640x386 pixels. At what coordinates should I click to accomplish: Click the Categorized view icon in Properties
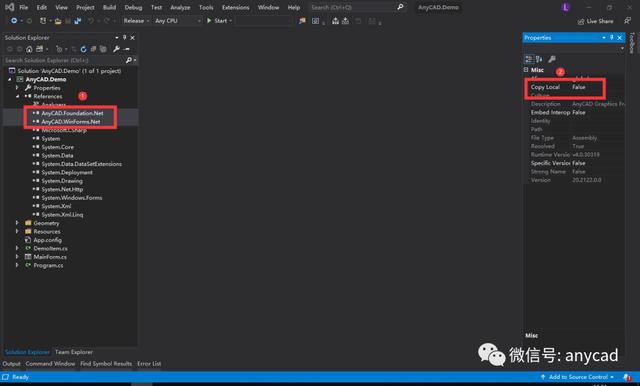click(529, 59)
